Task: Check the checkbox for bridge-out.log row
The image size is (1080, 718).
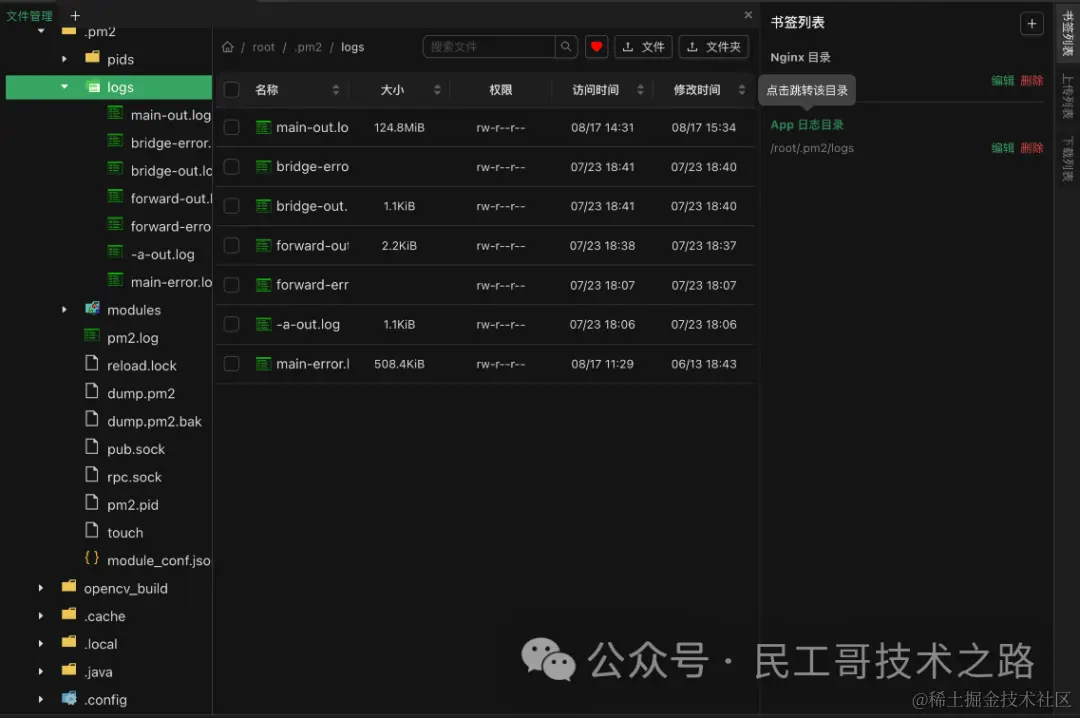Action: [231, 206]
